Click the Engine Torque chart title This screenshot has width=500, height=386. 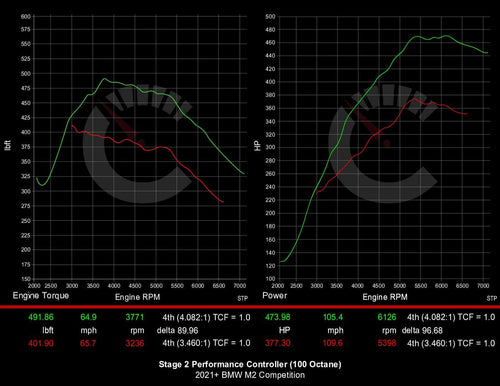click(x=41, y=296)
